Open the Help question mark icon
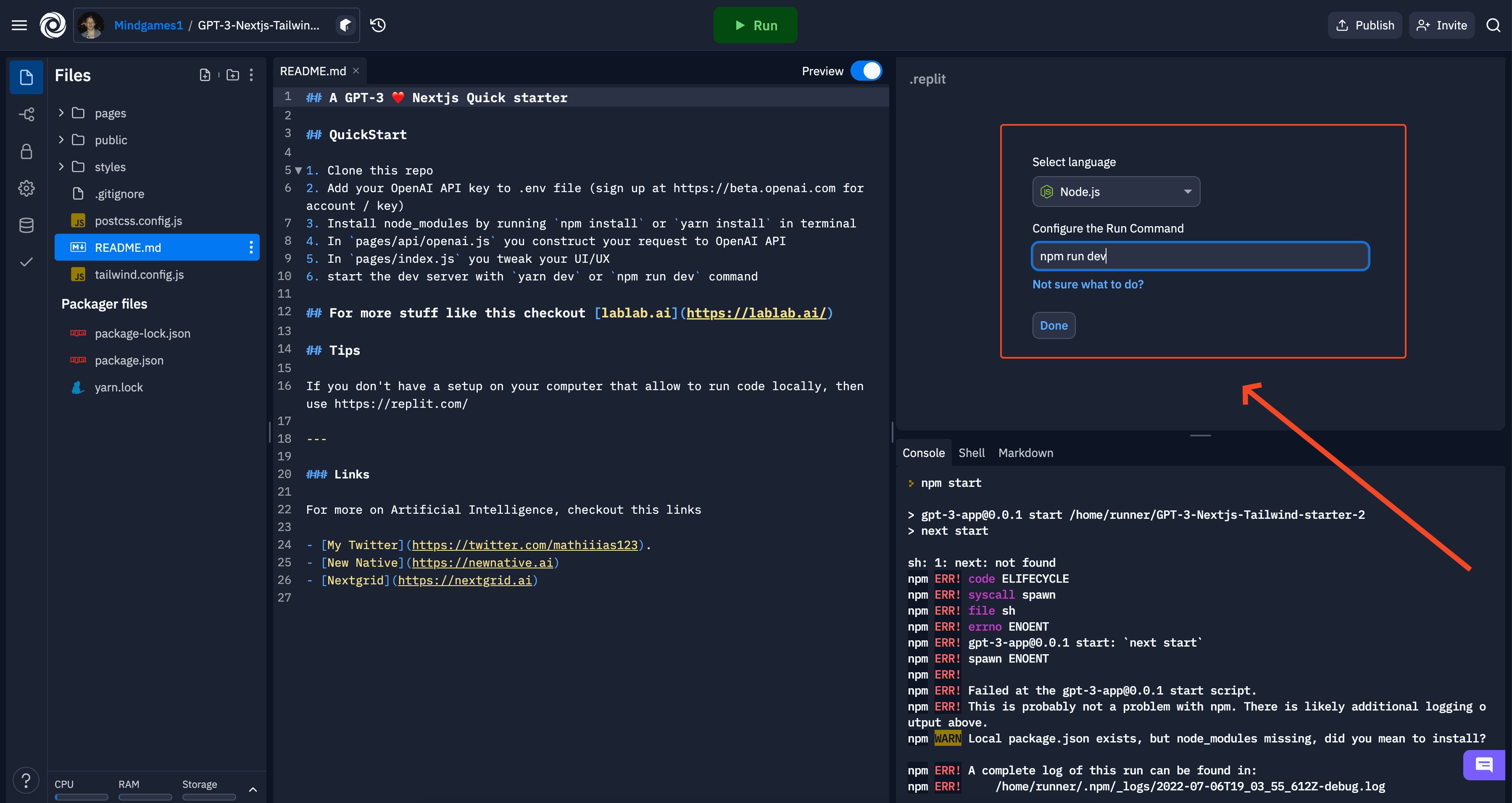This screenshot has width=1512, height=803. pos(26,781)
